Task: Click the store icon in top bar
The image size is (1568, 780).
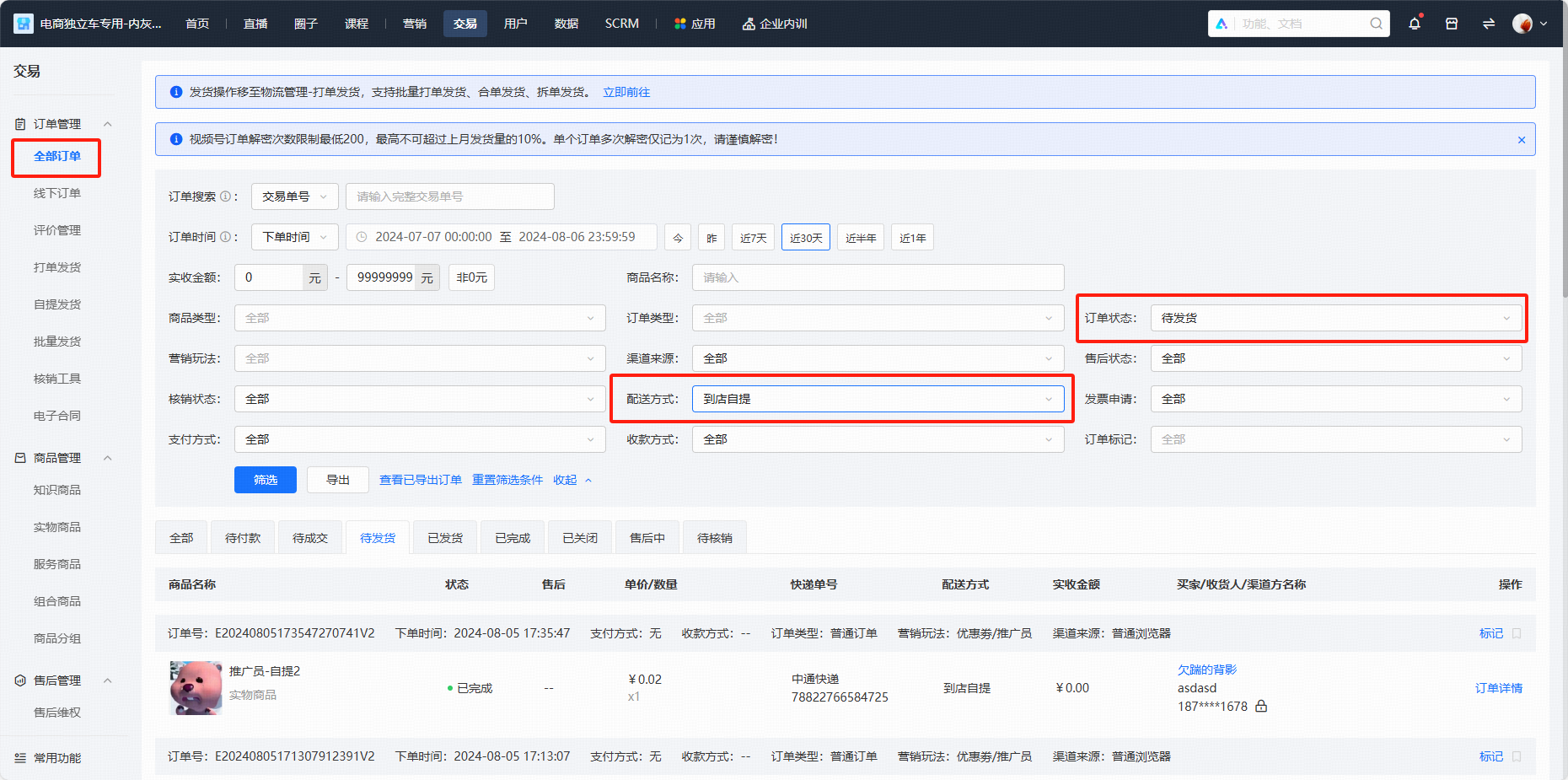Action: [x=1452, y=24]
